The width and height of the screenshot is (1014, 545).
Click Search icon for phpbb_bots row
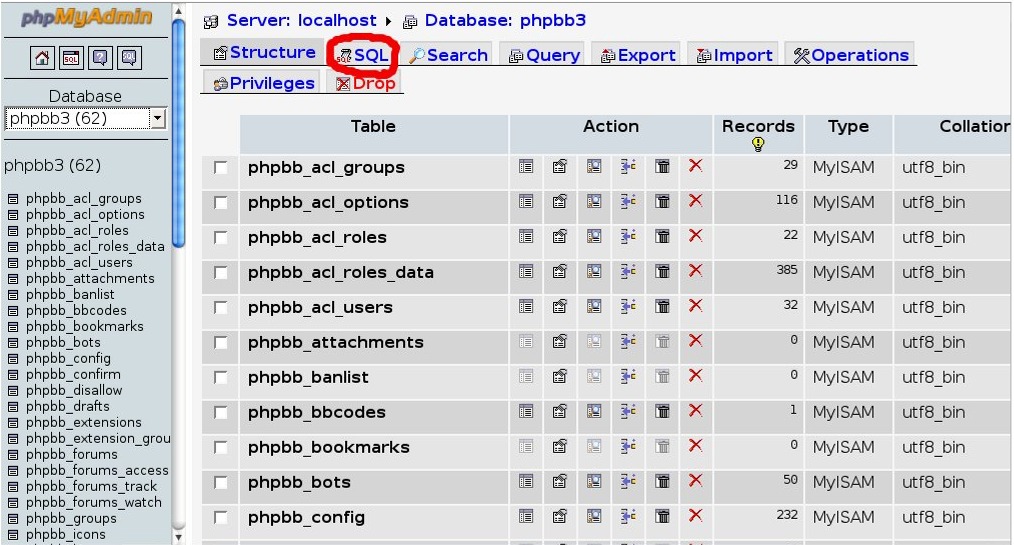click(x=594, y=481)
